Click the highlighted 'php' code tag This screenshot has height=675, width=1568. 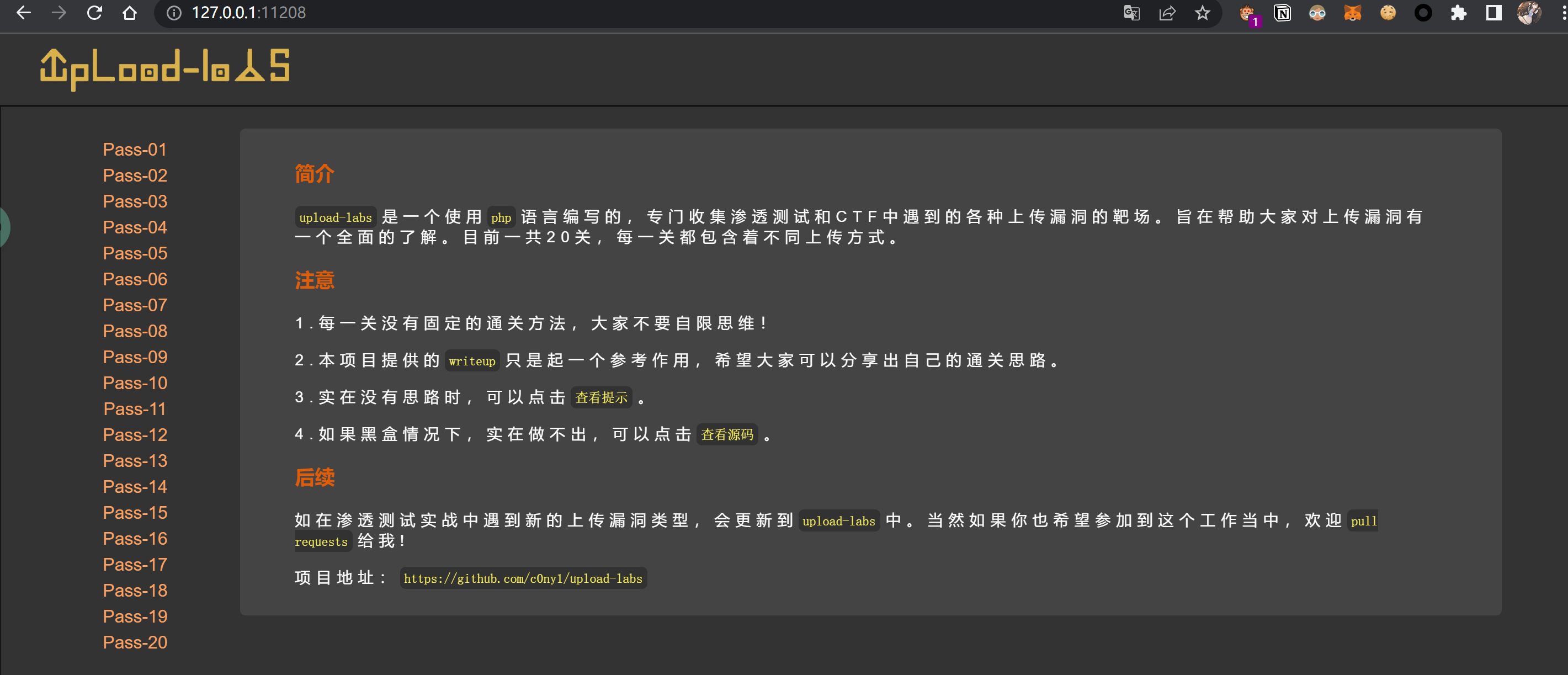tap(501, 217)
